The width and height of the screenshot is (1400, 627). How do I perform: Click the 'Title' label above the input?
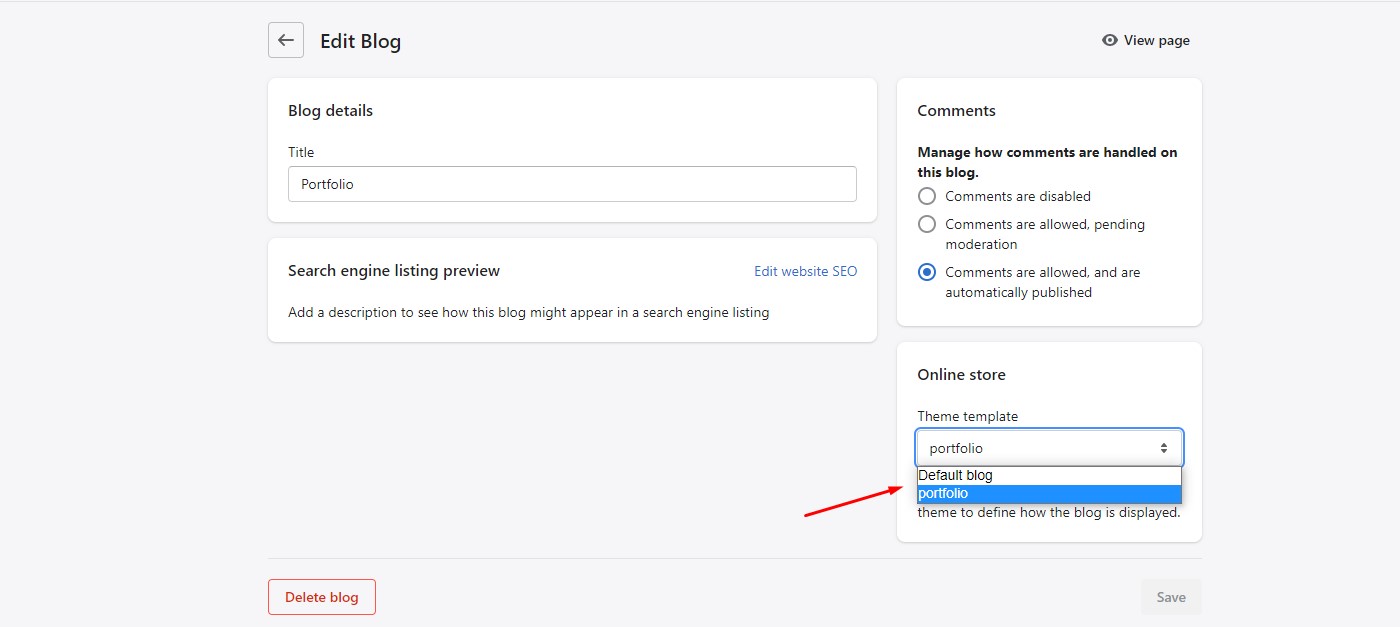301,152
